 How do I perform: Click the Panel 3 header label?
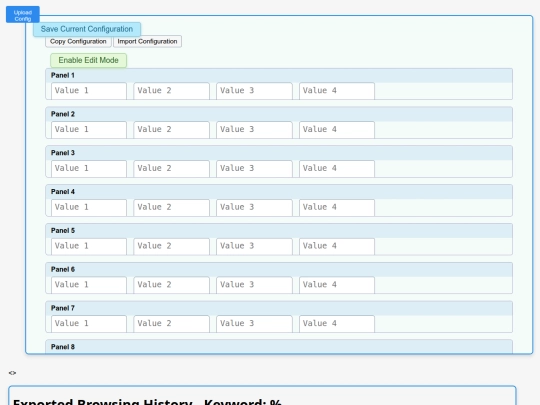pyautogui.click(x=63, y=153)
